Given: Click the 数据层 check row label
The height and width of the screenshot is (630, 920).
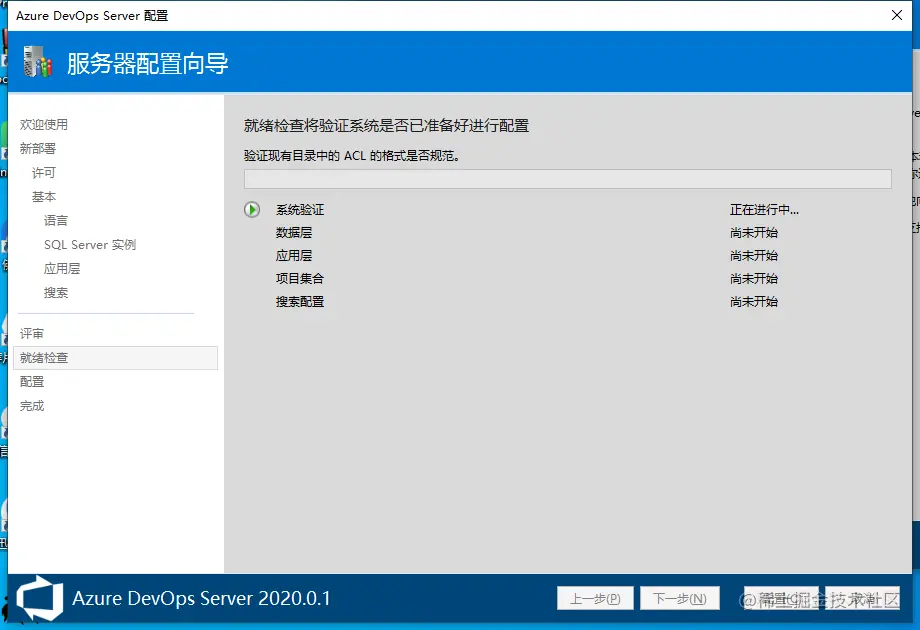Looking at the screenshot, I should (294, 232).
